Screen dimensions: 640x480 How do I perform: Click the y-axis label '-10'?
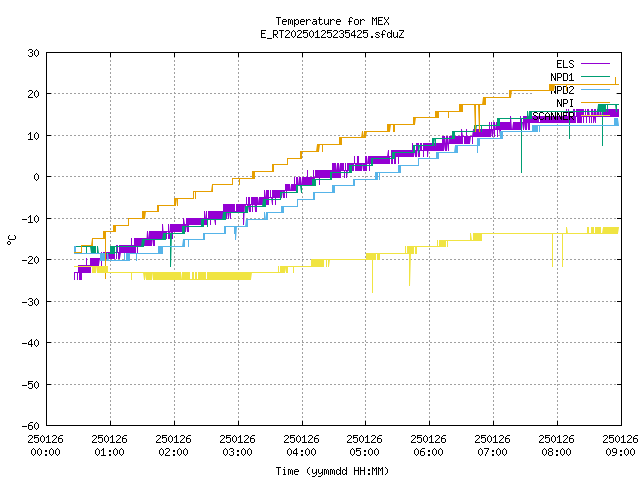point(31,219)
